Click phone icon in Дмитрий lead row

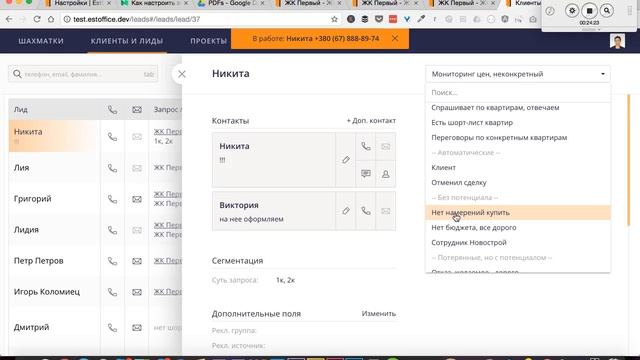coord(112,328)
